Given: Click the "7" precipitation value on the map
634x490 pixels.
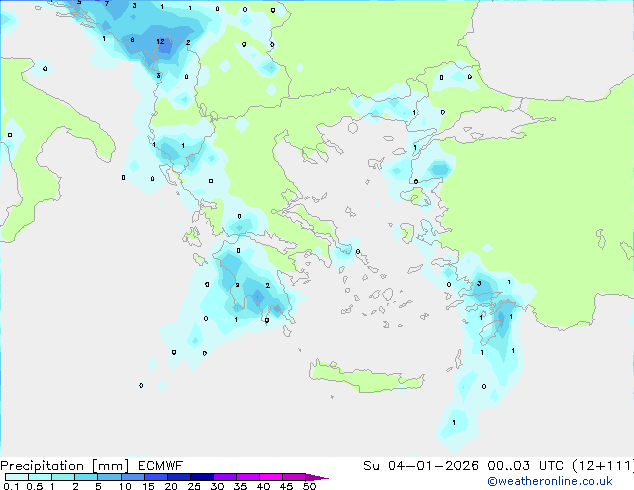Looking at the screenshot, I should 107,4.
